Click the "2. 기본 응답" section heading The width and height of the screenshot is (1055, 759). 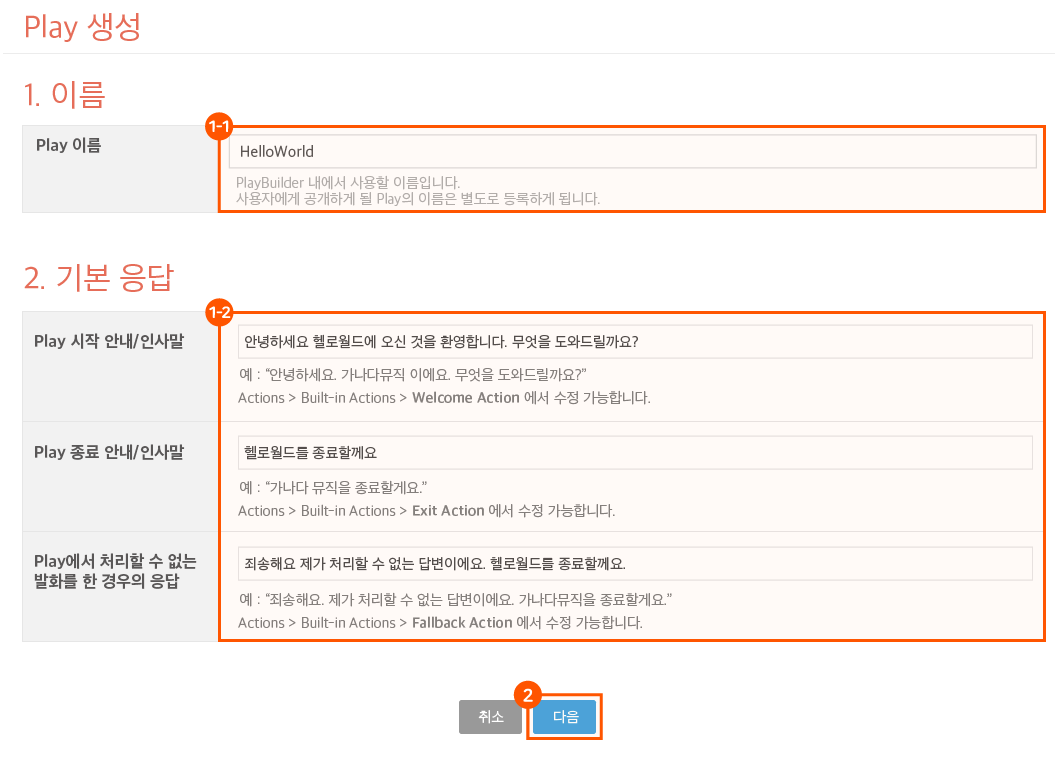(x=99, y=277)
